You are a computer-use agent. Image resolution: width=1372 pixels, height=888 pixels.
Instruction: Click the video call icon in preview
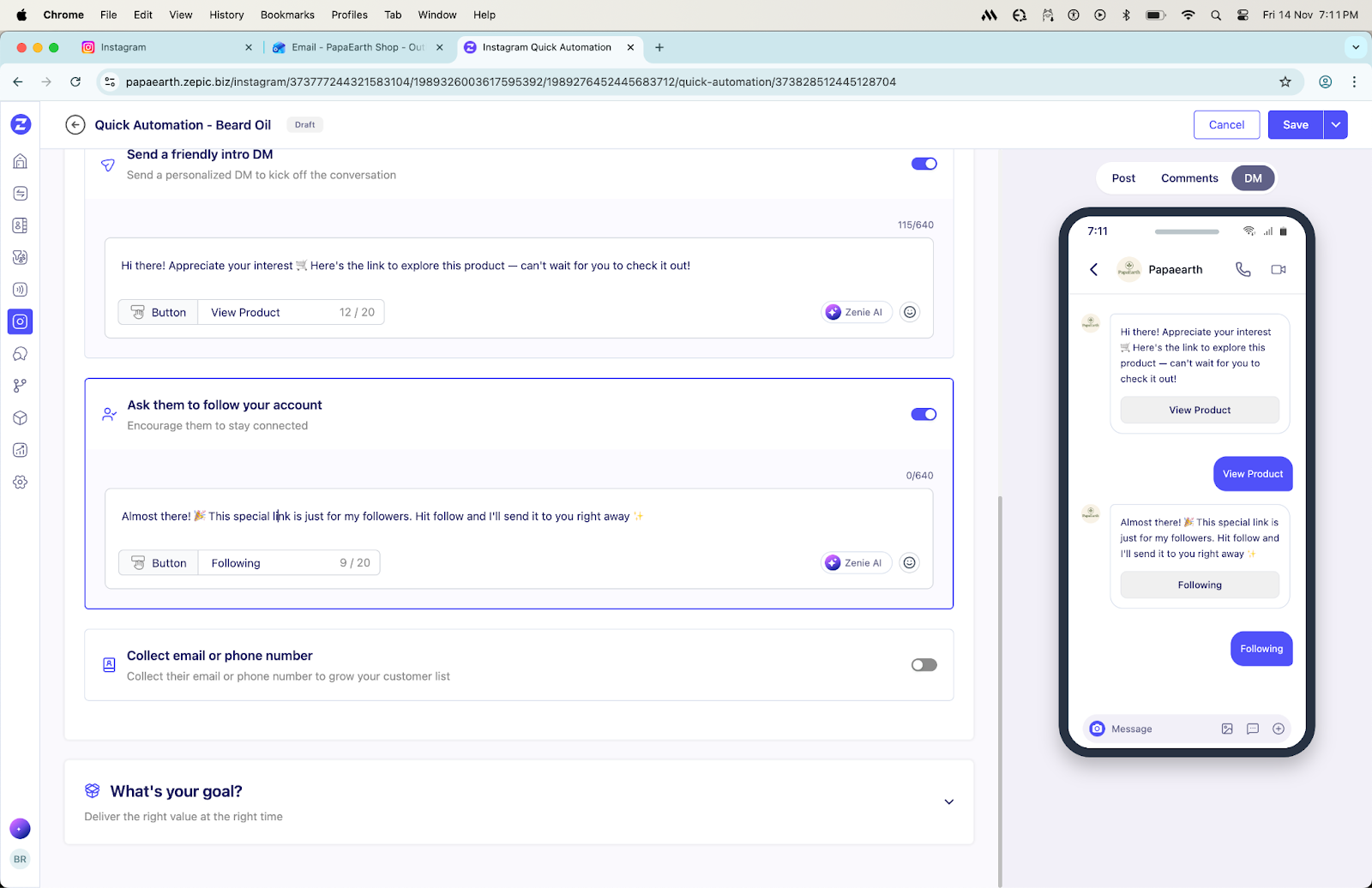(1279, 269)
